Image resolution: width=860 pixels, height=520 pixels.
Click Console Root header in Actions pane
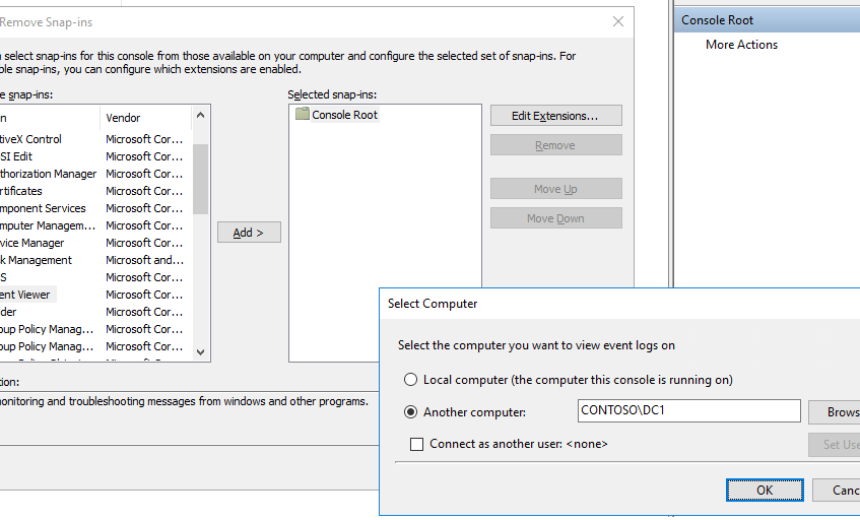click(x=767, y=20)
